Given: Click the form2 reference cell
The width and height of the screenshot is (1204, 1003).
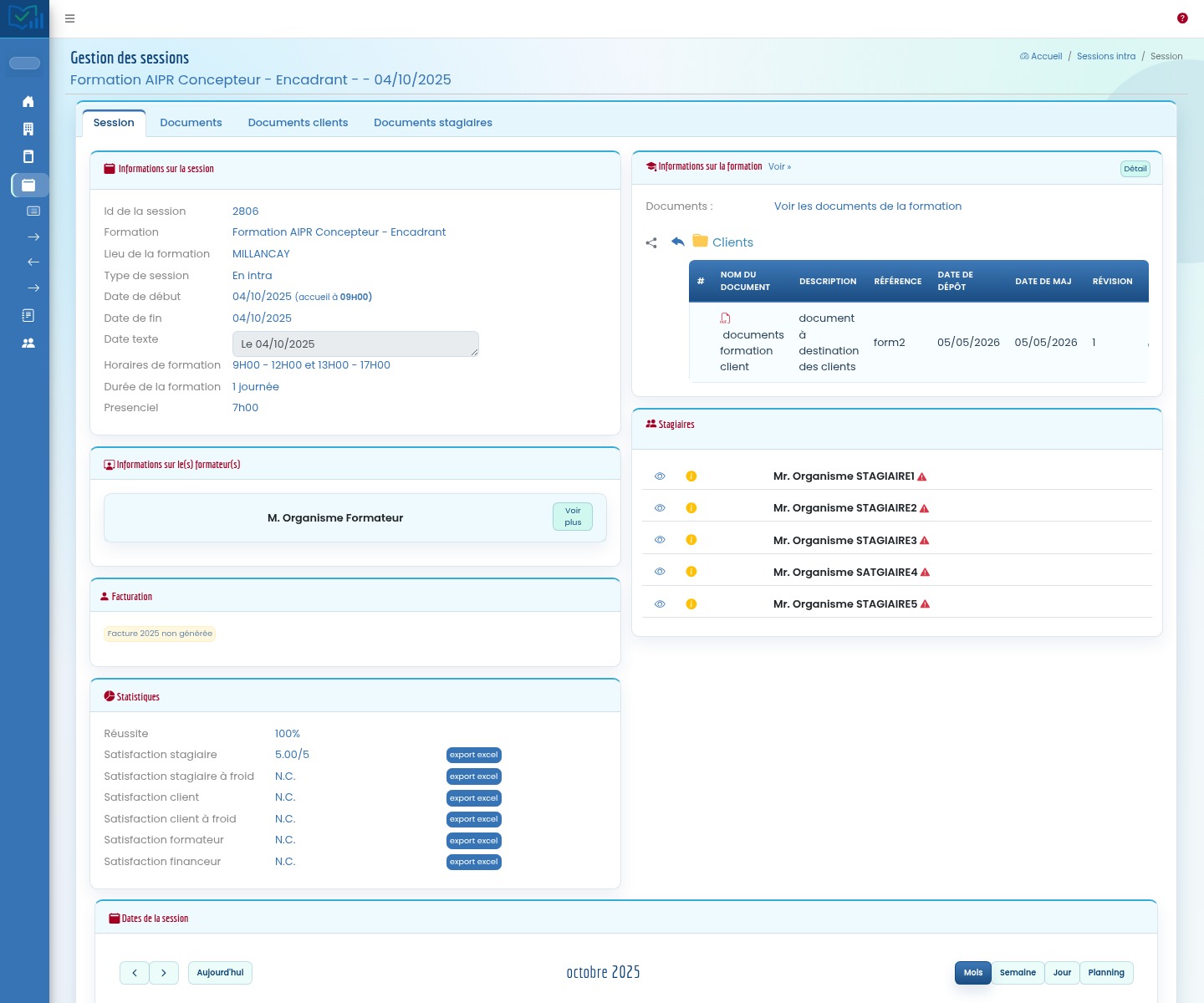Looking at the screenshot, I should click(890, 343).
